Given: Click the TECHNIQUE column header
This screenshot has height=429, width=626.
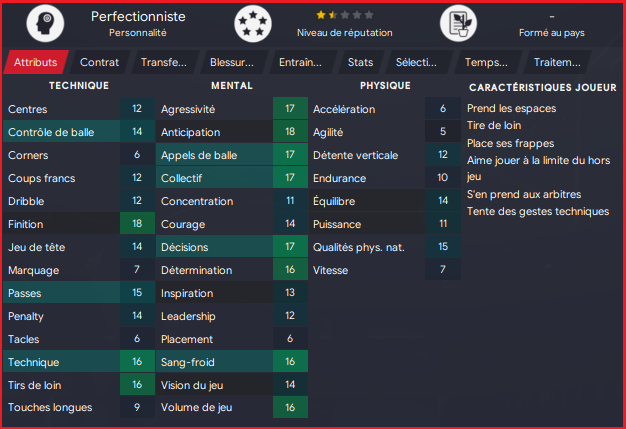Looking at the screenshot, I should pyautogui.click(x=79, y=86).
